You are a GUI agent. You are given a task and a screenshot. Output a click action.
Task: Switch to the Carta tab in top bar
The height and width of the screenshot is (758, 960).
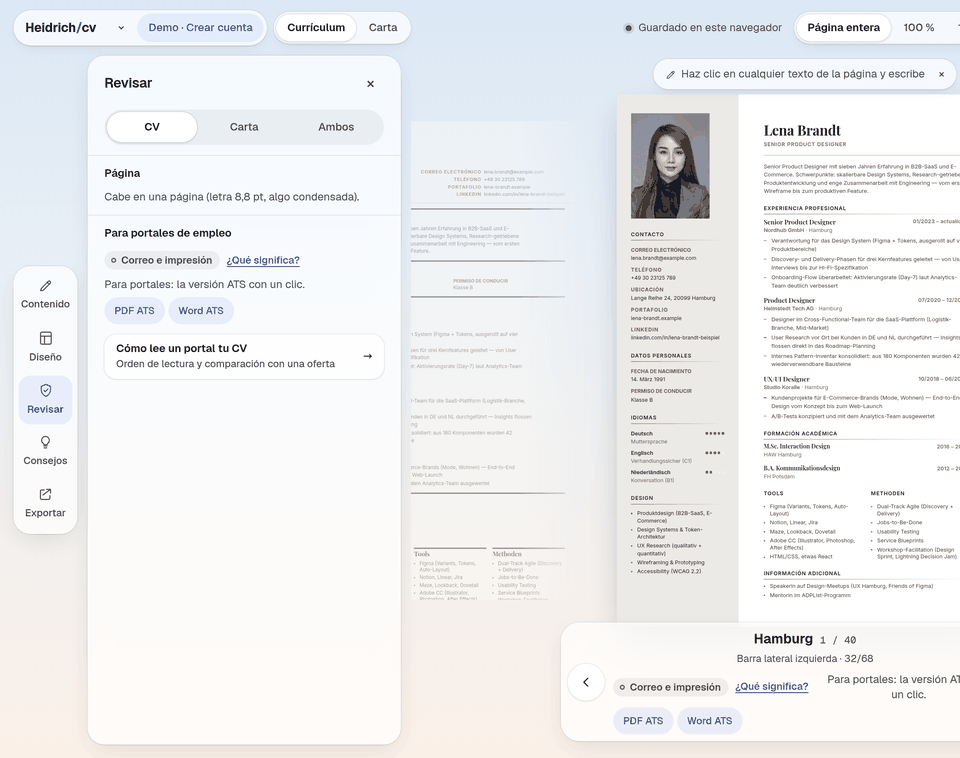coord(383,28)
